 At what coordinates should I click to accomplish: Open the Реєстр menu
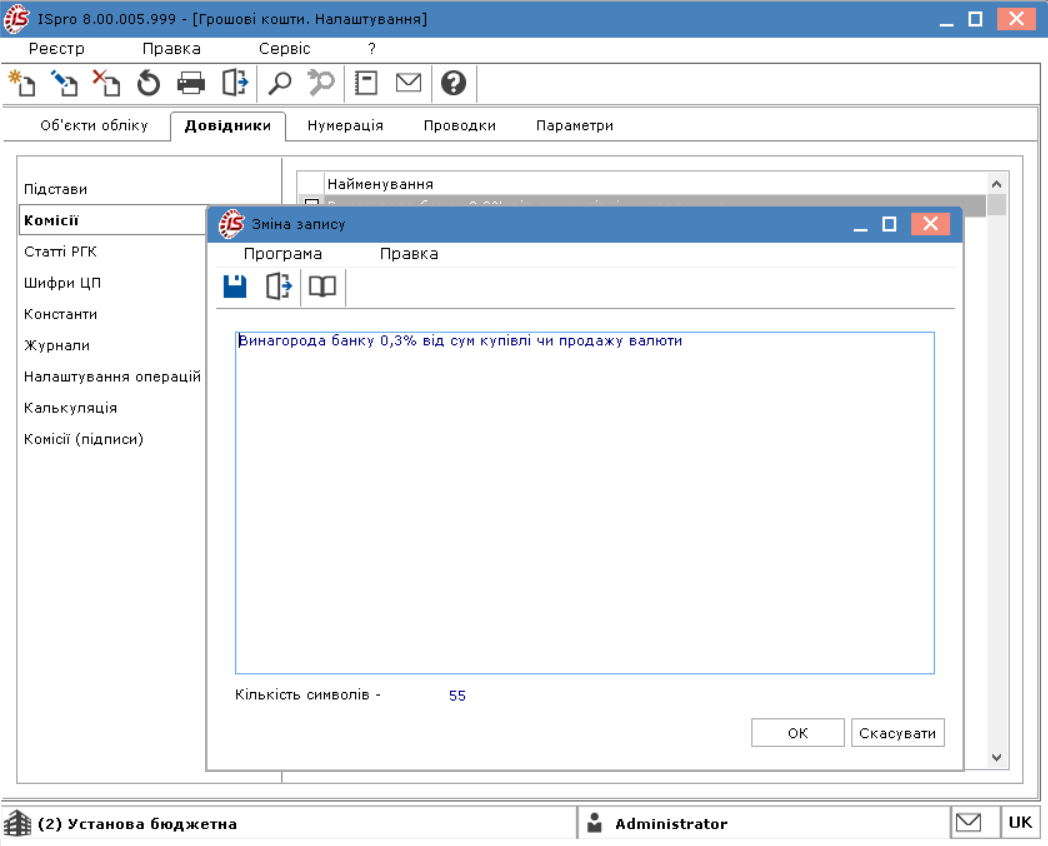pos(57,49)
